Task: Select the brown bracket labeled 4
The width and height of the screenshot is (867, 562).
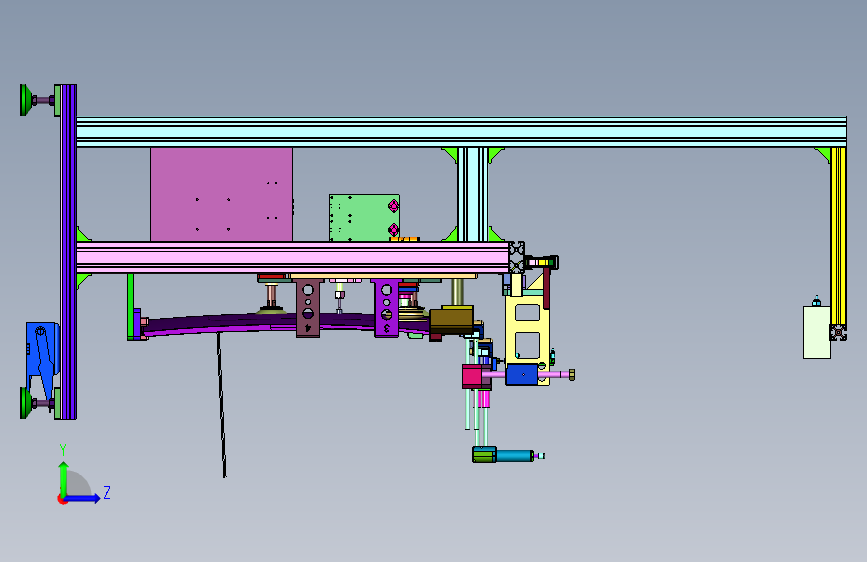Action: click(x=308, y=308)
